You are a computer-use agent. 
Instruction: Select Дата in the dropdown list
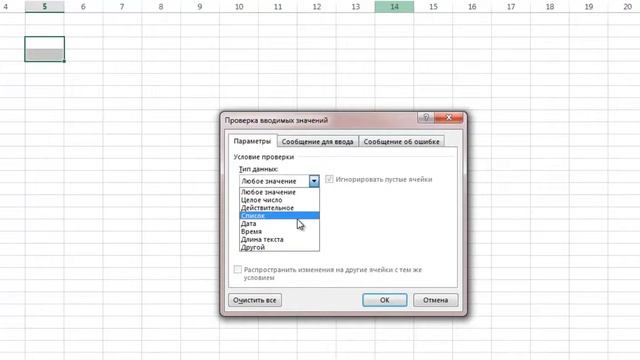pos(279,224)
